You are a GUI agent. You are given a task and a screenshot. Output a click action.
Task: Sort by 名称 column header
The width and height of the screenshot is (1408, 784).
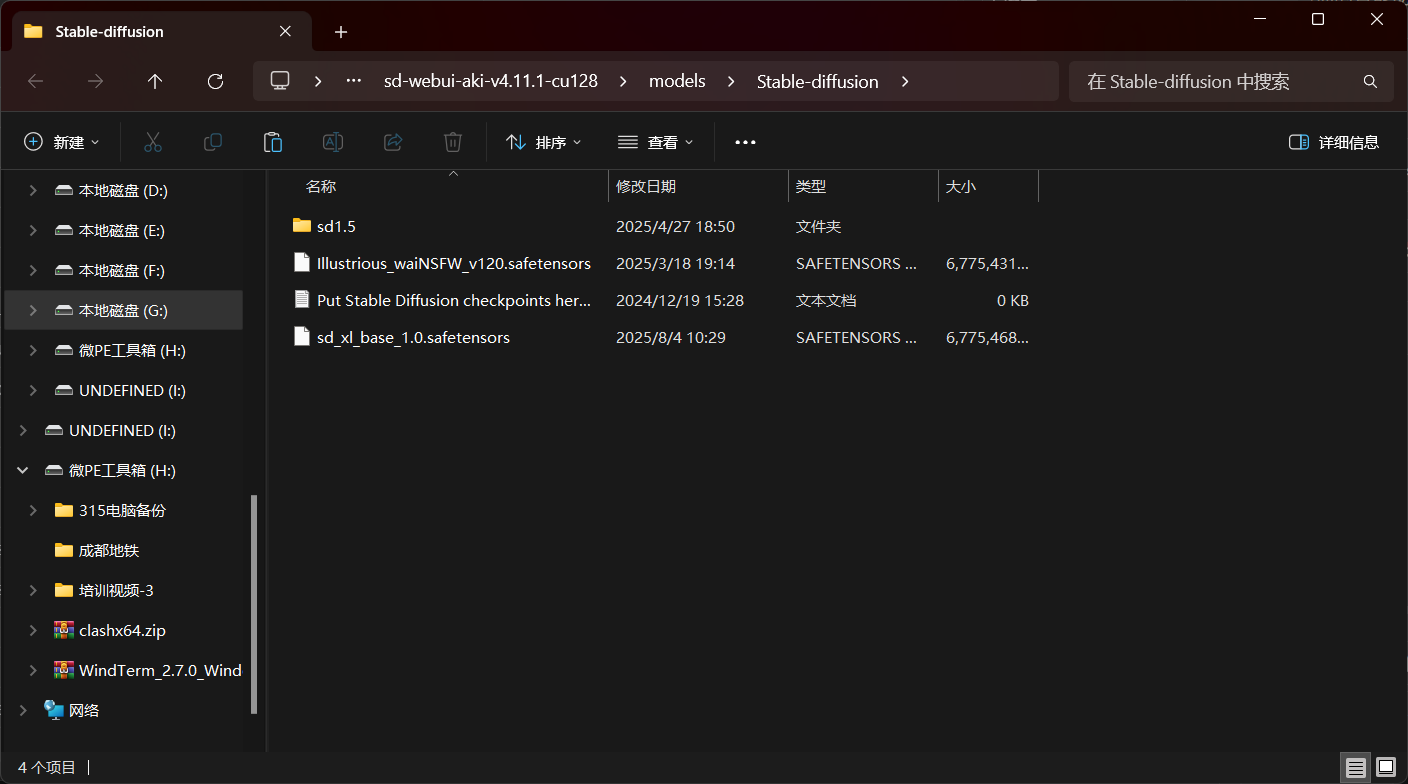[x=321, y=186]
